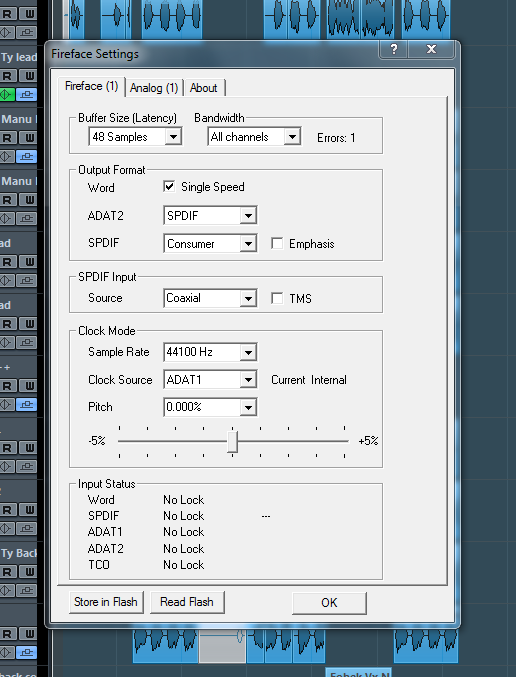Click R button on the '-+' track
The image size is (516, 677).
pyautogui.click(x=7, y=386)
